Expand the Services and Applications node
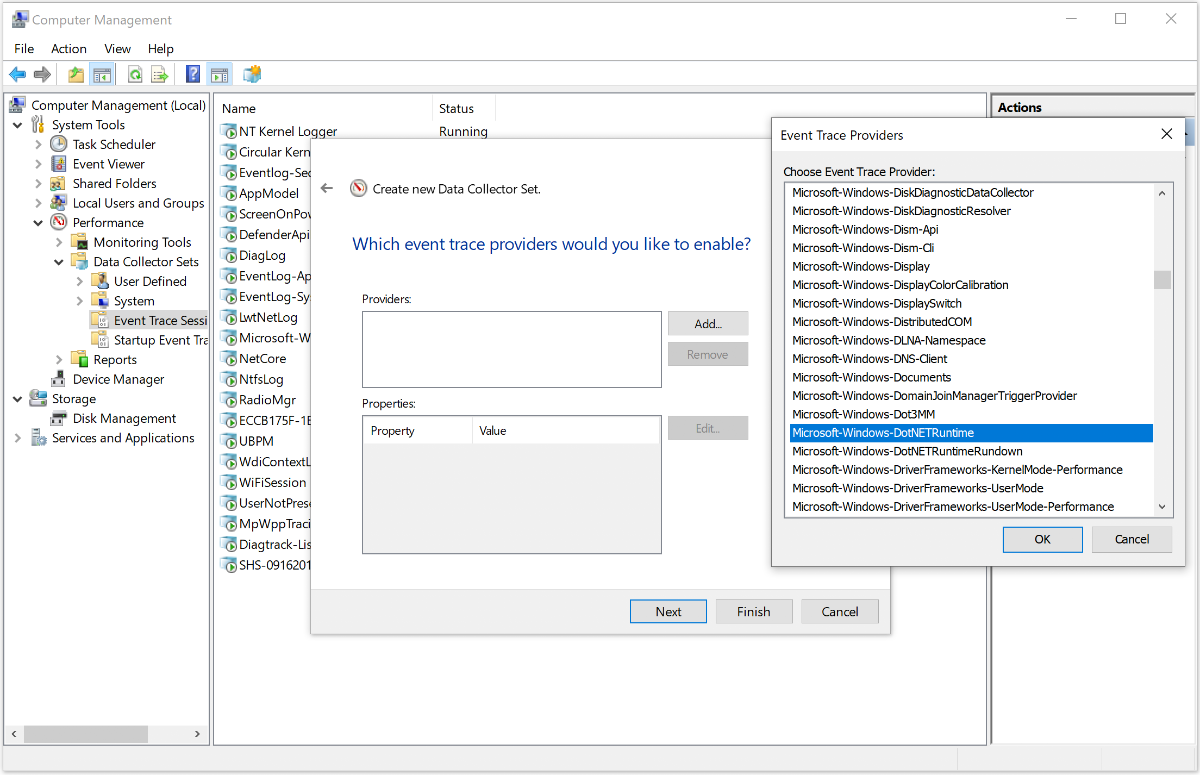The height and width of the screenshot is (775, 1200). pyautogui.click(x=18, y=438)
